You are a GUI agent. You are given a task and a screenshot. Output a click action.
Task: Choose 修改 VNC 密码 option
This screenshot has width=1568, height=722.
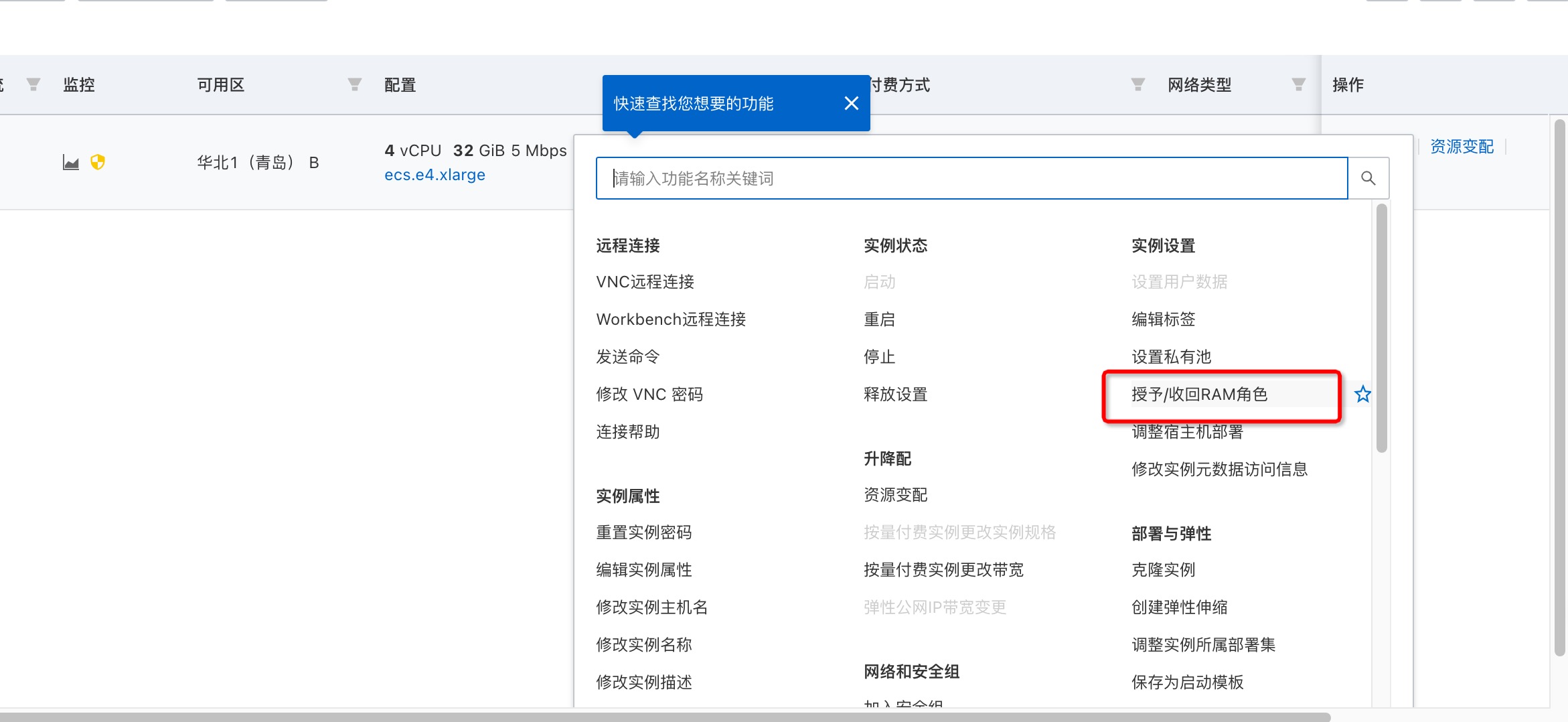[x=649, y=394]
